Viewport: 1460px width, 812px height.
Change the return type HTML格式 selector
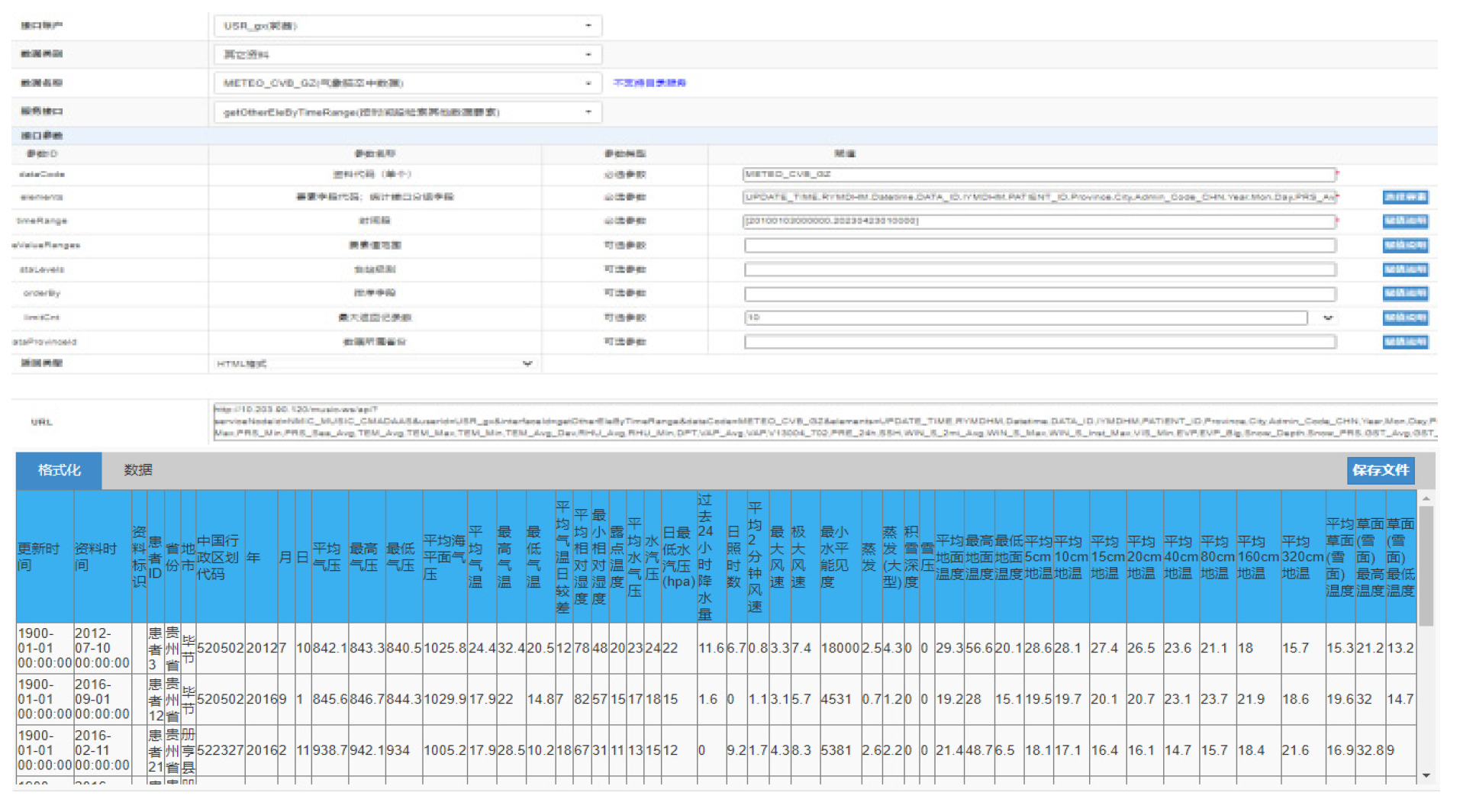point(527,364)
